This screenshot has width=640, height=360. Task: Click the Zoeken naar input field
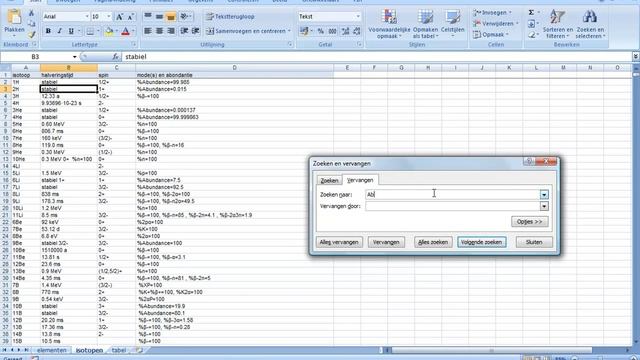coord(453,195)
